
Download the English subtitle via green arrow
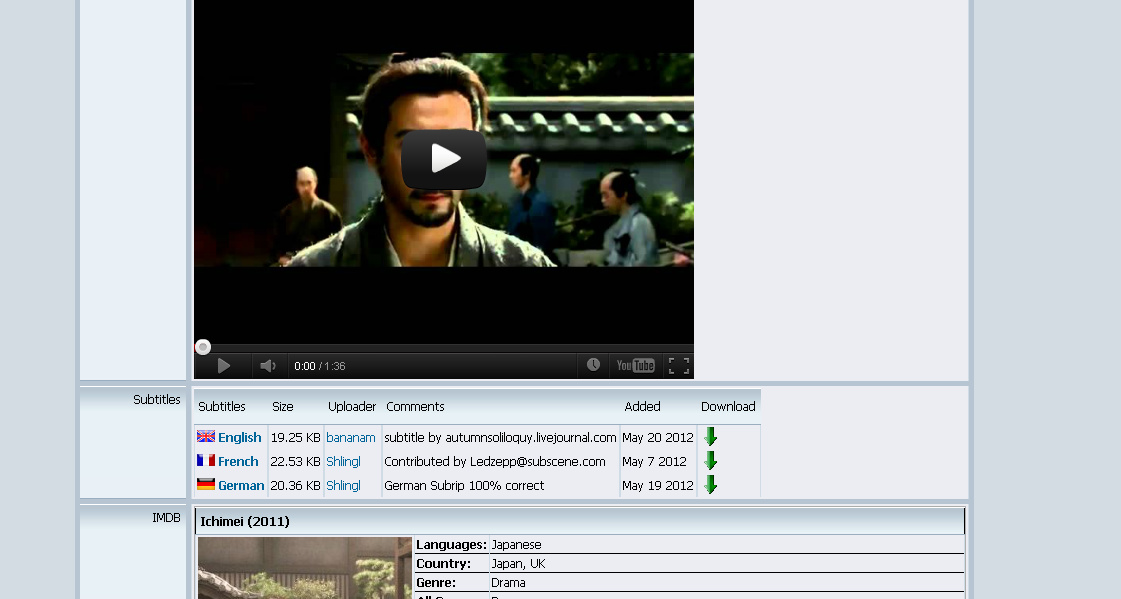[711, 437]
